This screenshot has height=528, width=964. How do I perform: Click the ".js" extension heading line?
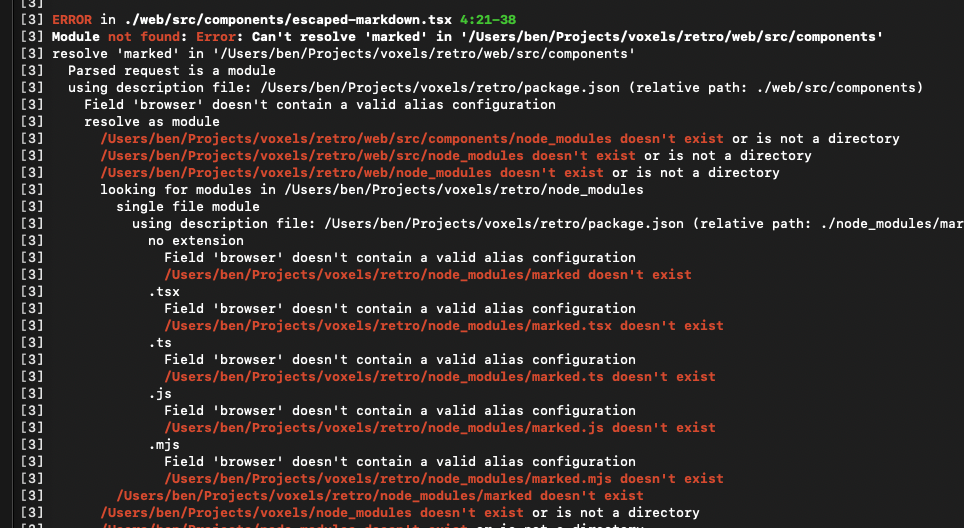pyautogui.click(x=160, y=394)
